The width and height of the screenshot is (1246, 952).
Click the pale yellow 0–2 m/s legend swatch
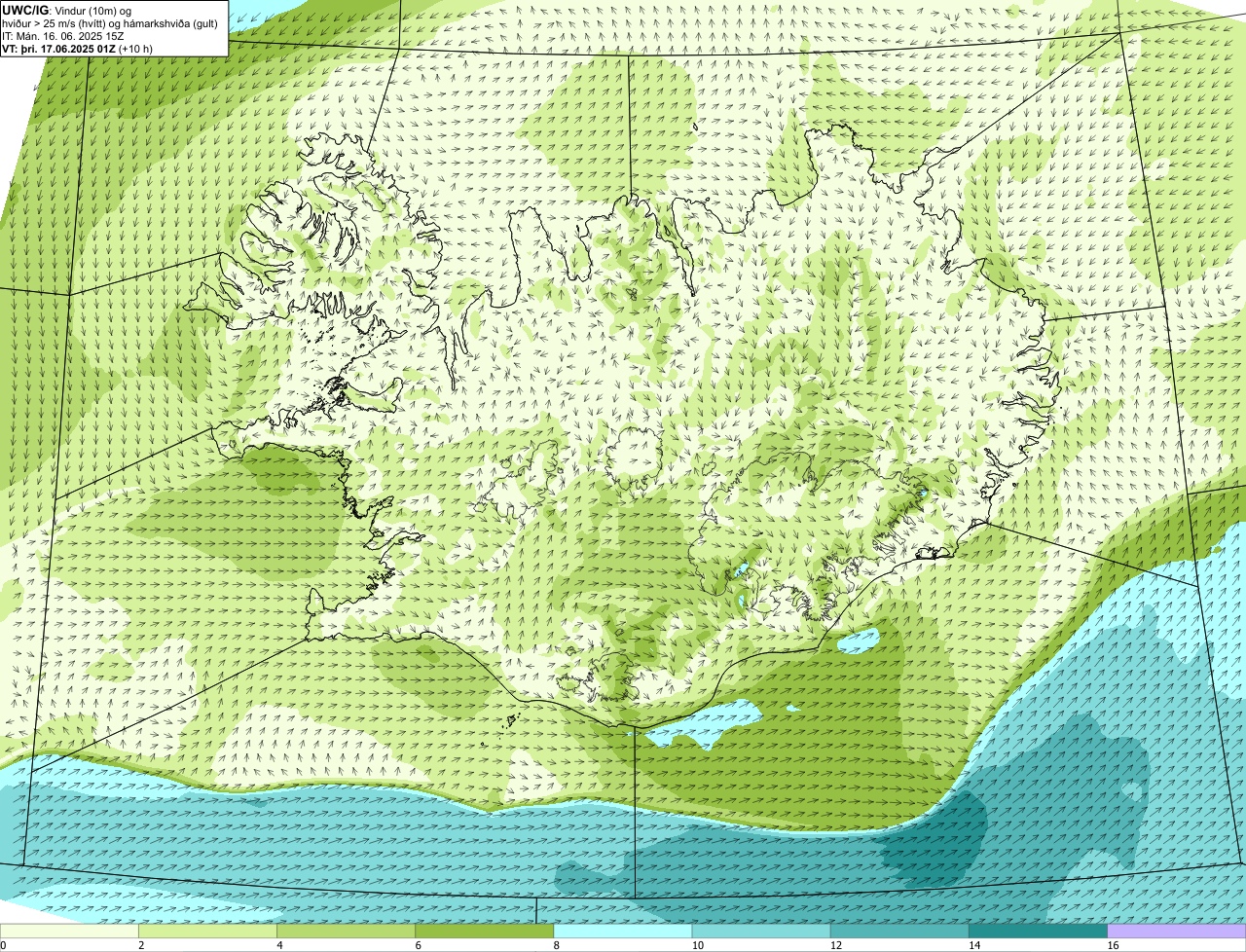[x=69, y=932]
